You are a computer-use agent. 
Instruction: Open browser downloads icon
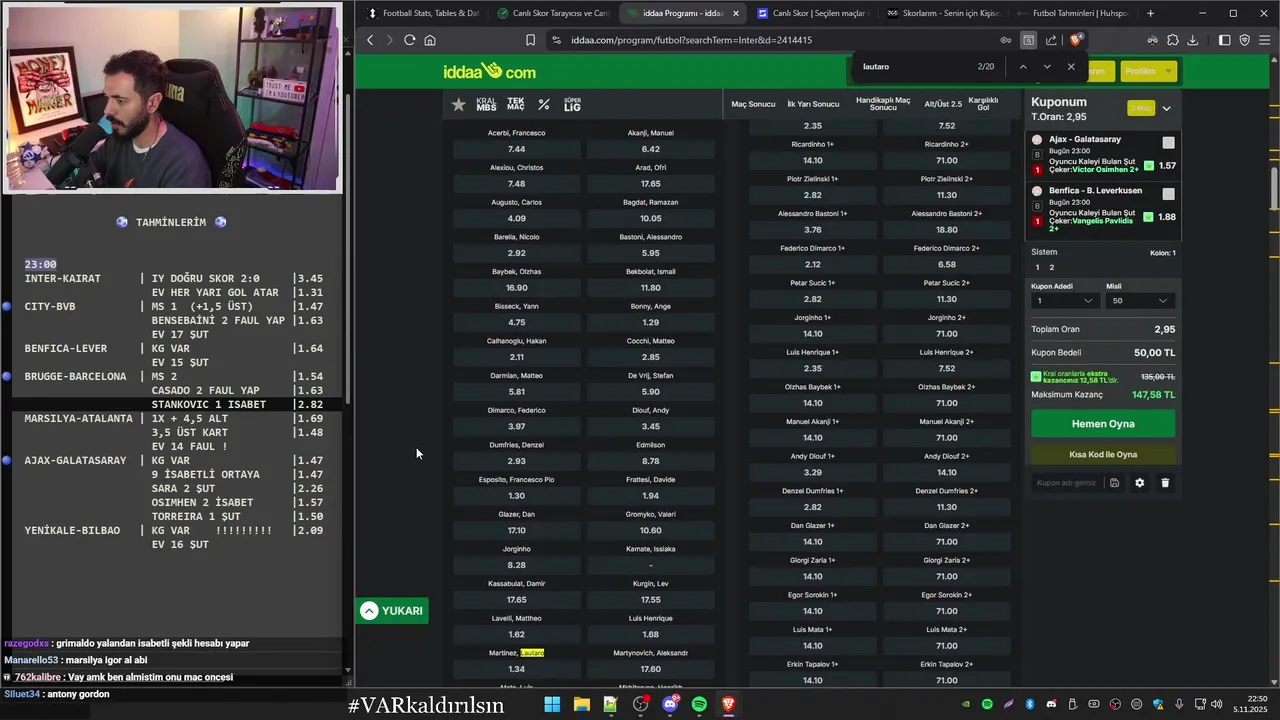[x=1192, y=40]
